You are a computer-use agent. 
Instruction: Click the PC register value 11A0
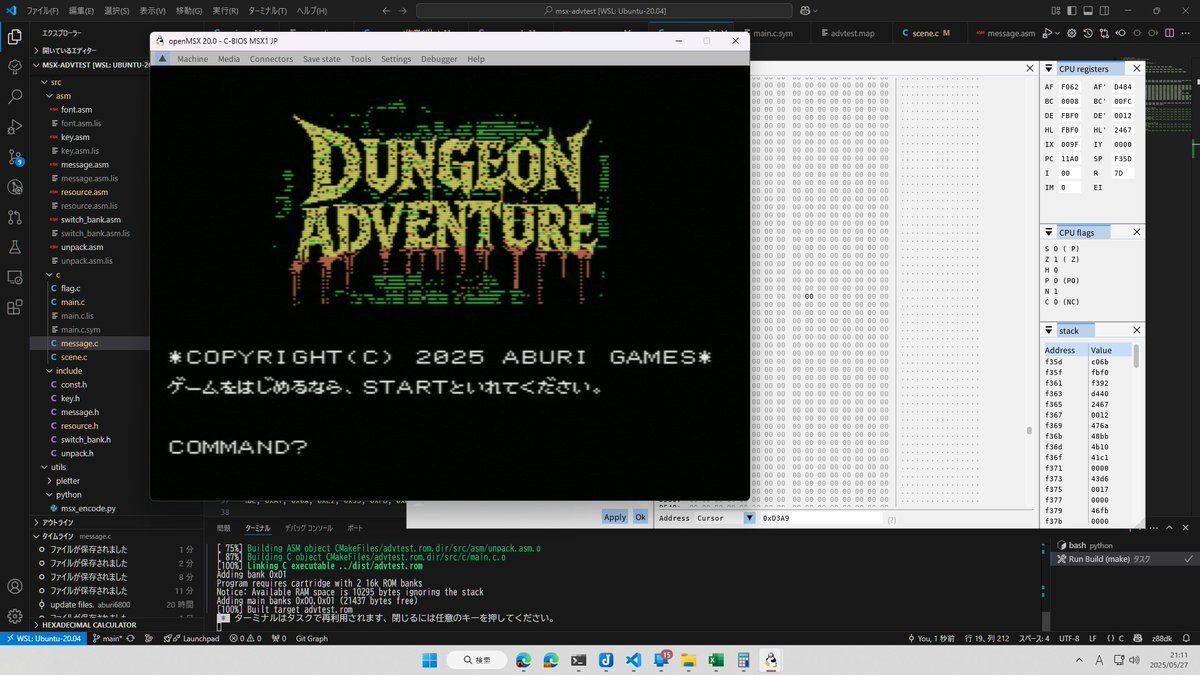tap(1070, 158)
